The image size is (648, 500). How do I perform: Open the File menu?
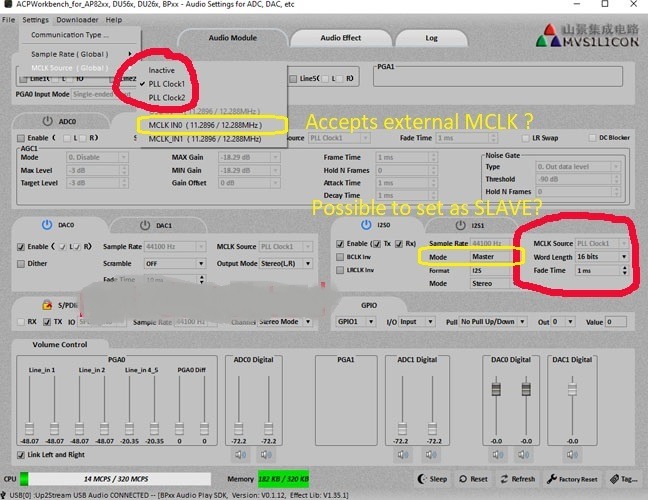click(8, 20)
